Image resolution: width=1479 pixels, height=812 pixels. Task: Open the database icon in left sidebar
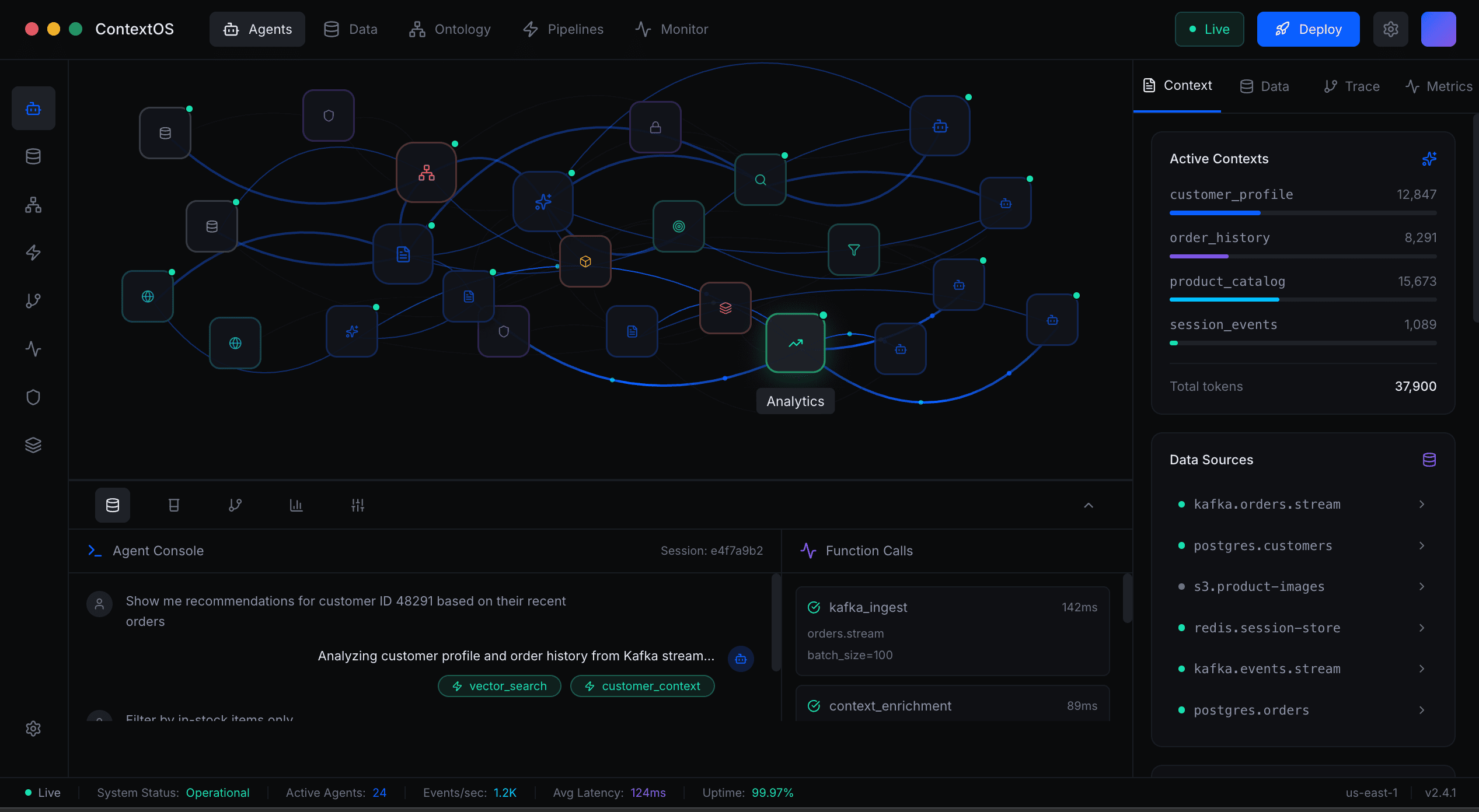click(x=33, y=156)
